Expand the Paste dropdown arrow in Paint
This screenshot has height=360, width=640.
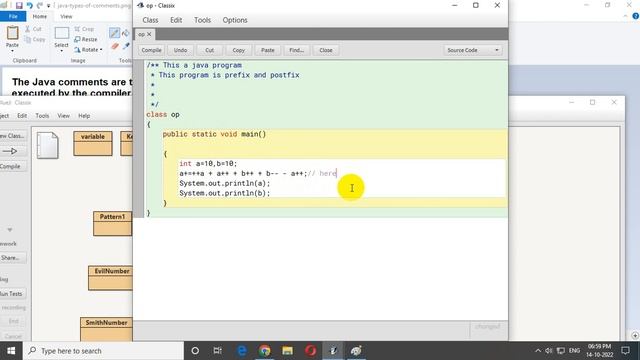pos(12,51)
